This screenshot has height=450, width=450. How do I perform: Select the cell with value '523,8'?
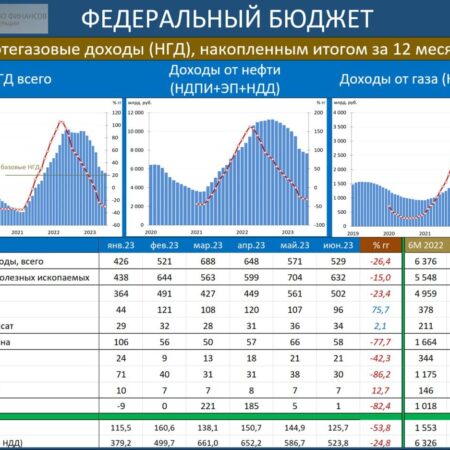[338, 443]
